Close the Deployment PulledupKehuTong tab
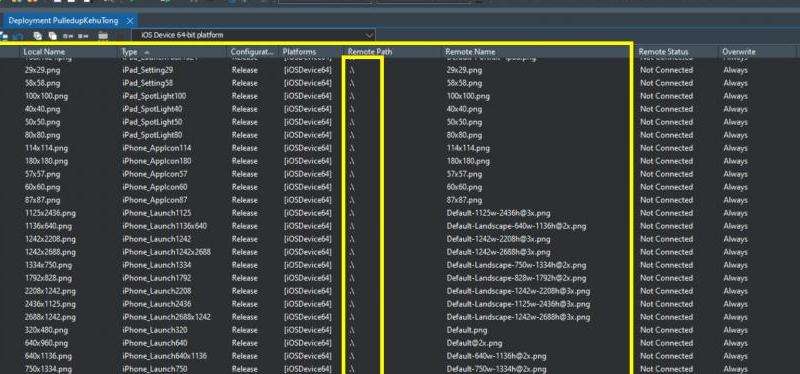Image resolution: width=800 pixels, height=374 pixels. pos(130,21)
